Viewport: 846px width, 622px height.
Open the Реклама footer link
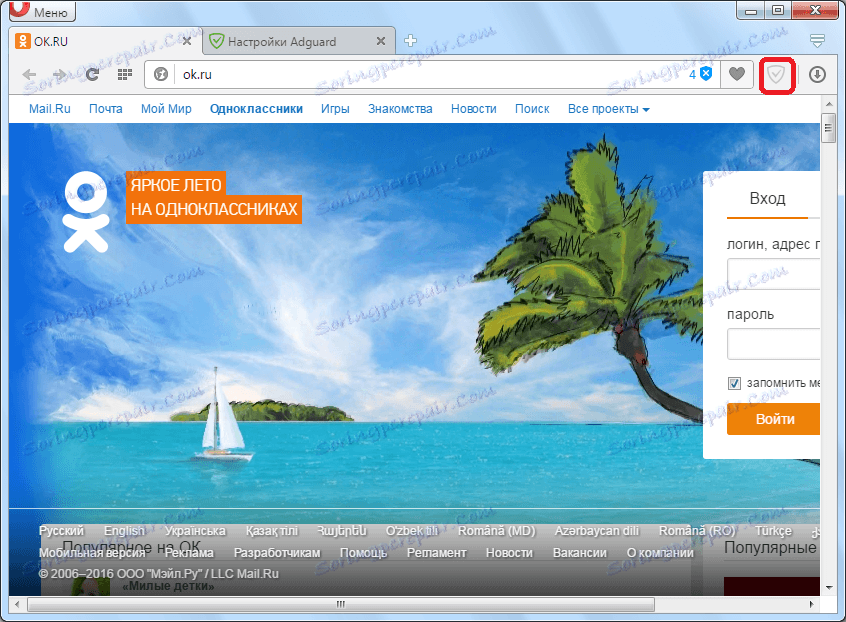pos(189,553)
